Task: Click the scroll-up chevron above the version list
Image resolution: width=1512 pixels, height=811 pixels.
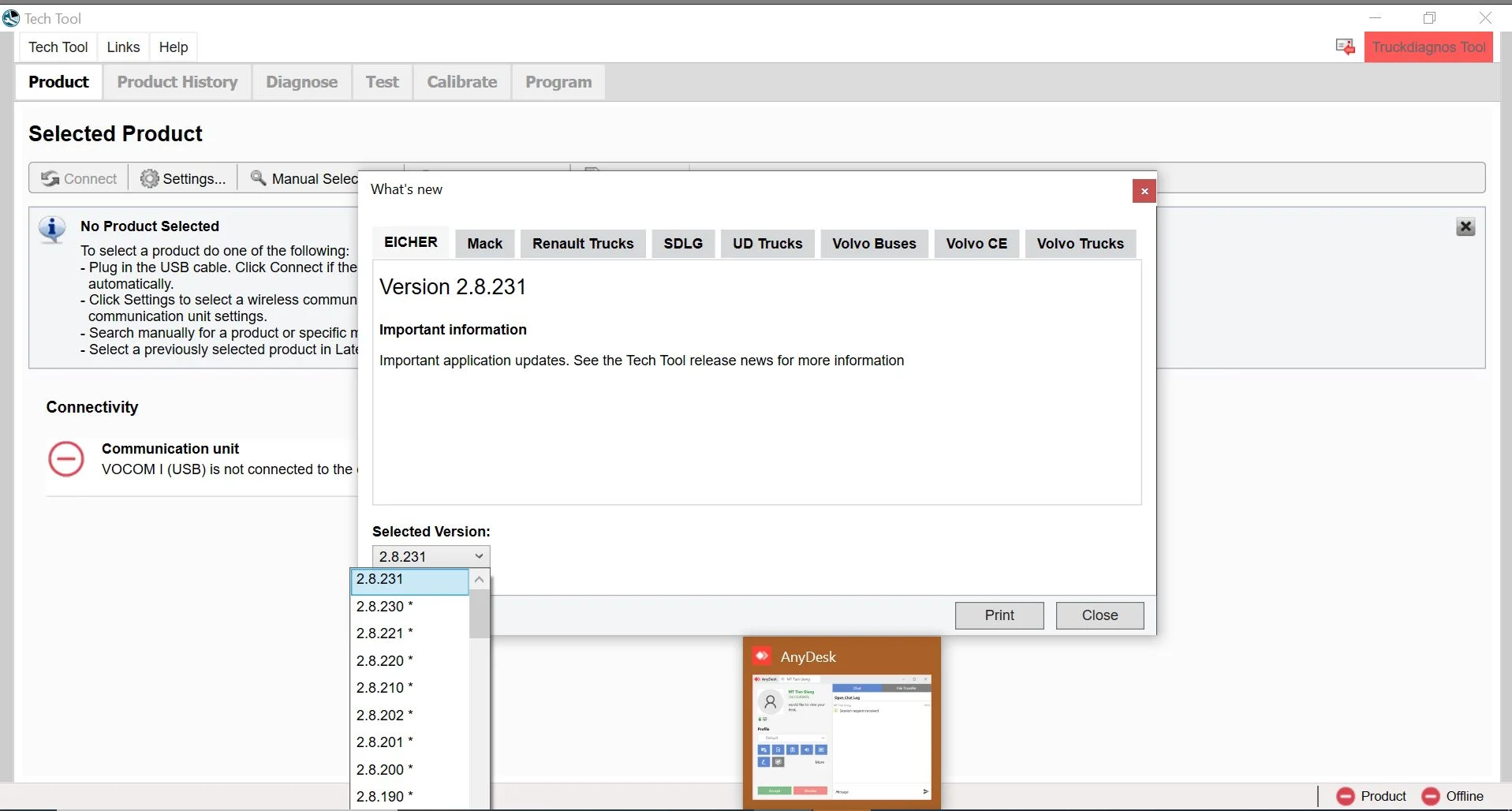Action: [x=480, y=580]
